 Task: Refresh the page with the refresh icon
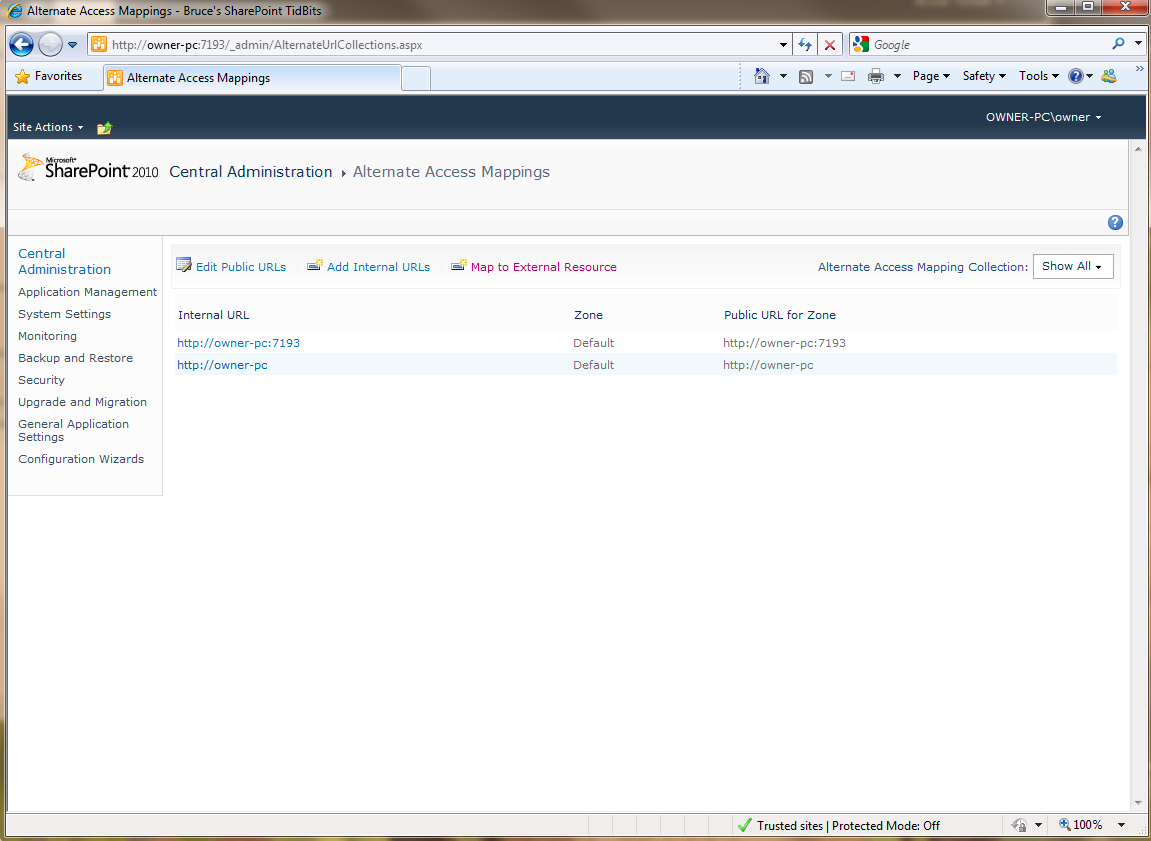tap(804, 44)
